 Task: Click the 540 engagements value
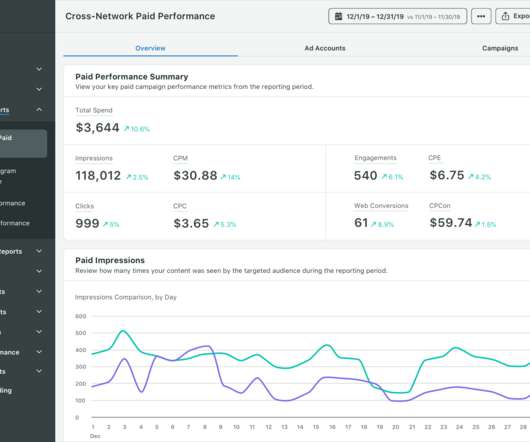click(365, 176)
